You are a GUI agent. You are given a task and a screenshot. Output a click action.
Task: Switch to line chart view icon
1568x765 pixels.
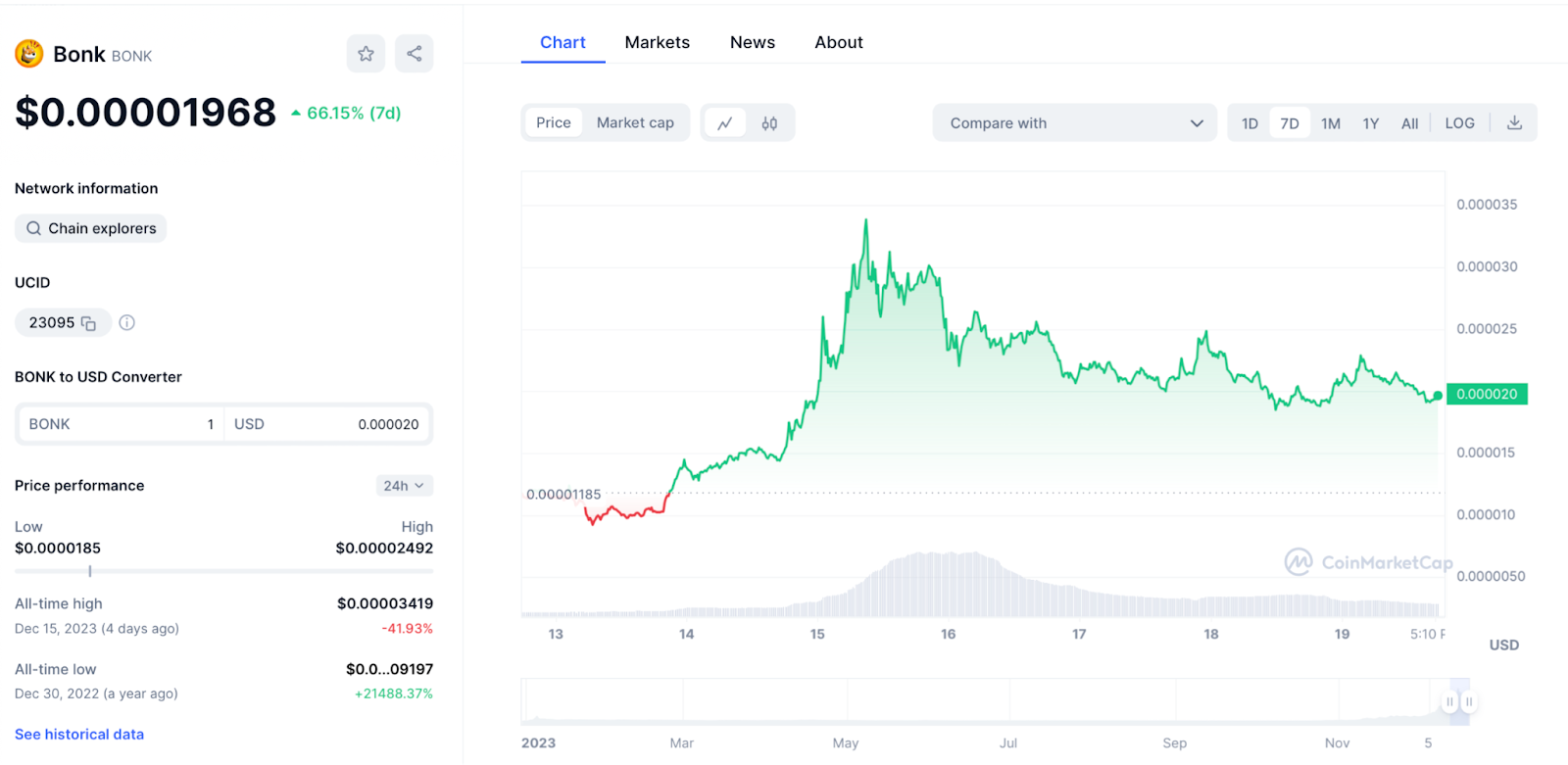coord(725,123)
